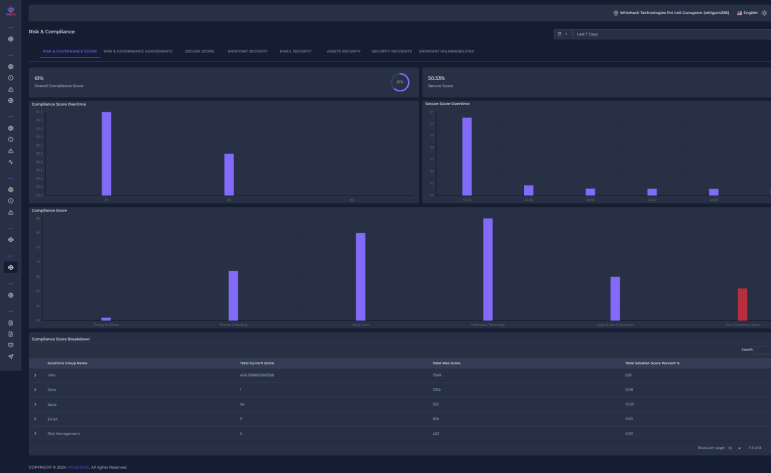Click the Infra cell in the table
This screenshot has height=473, width=771.
coord(51,375)
